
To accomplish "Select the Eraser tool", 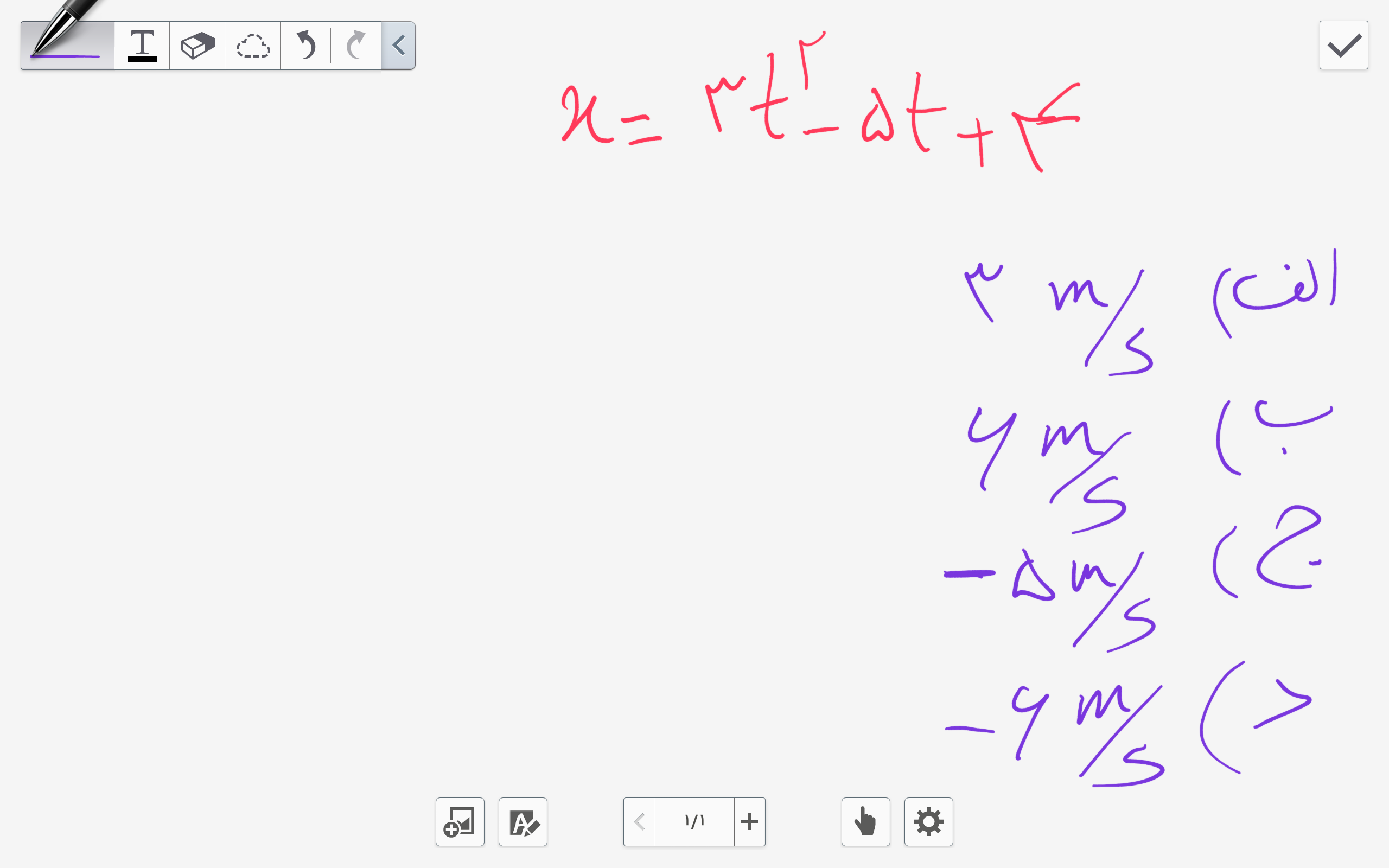I will click(x=197, y=46).
